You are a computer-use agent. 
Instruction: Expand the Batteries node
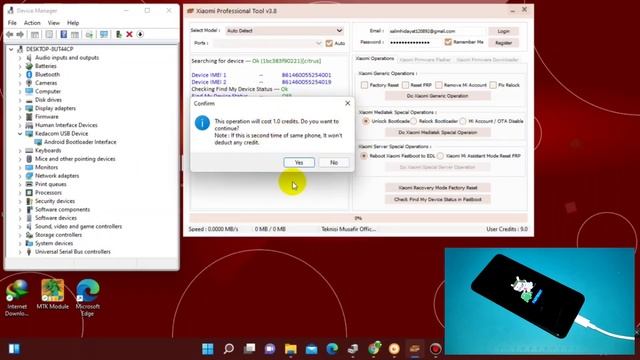tap(20, 66)
